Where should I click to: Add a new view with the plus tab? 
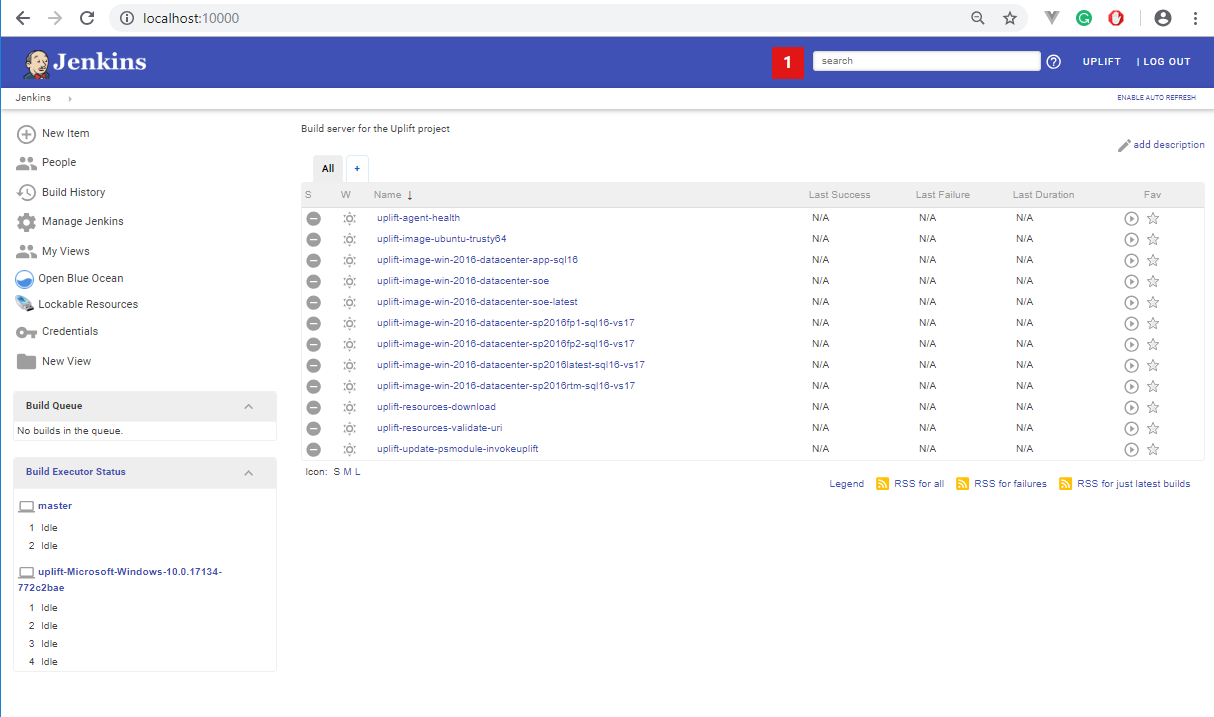point(357,169)
